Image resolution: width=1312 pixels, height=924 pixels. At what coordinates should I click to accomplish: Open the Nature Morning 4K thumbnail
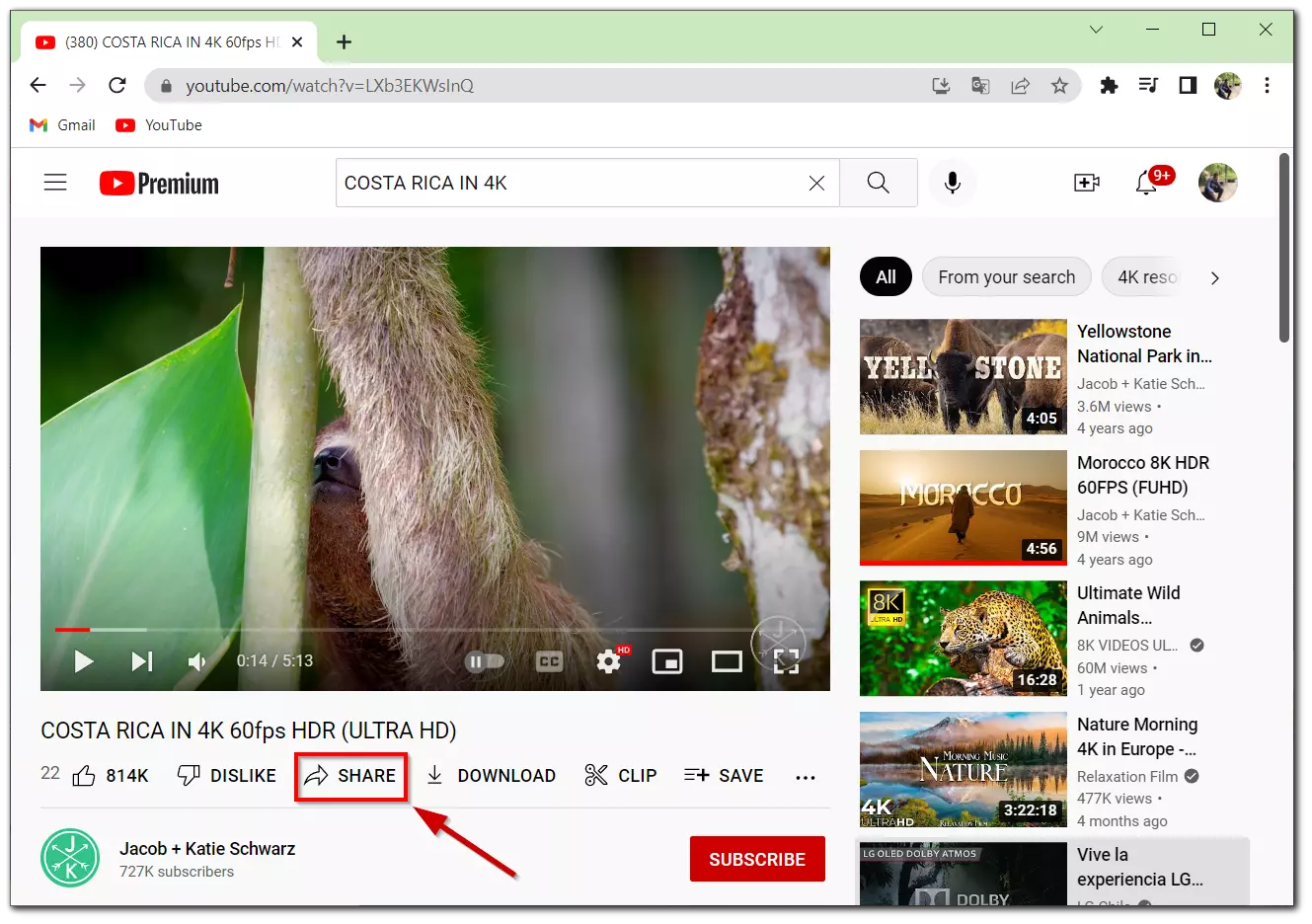(x=964, y=770)
